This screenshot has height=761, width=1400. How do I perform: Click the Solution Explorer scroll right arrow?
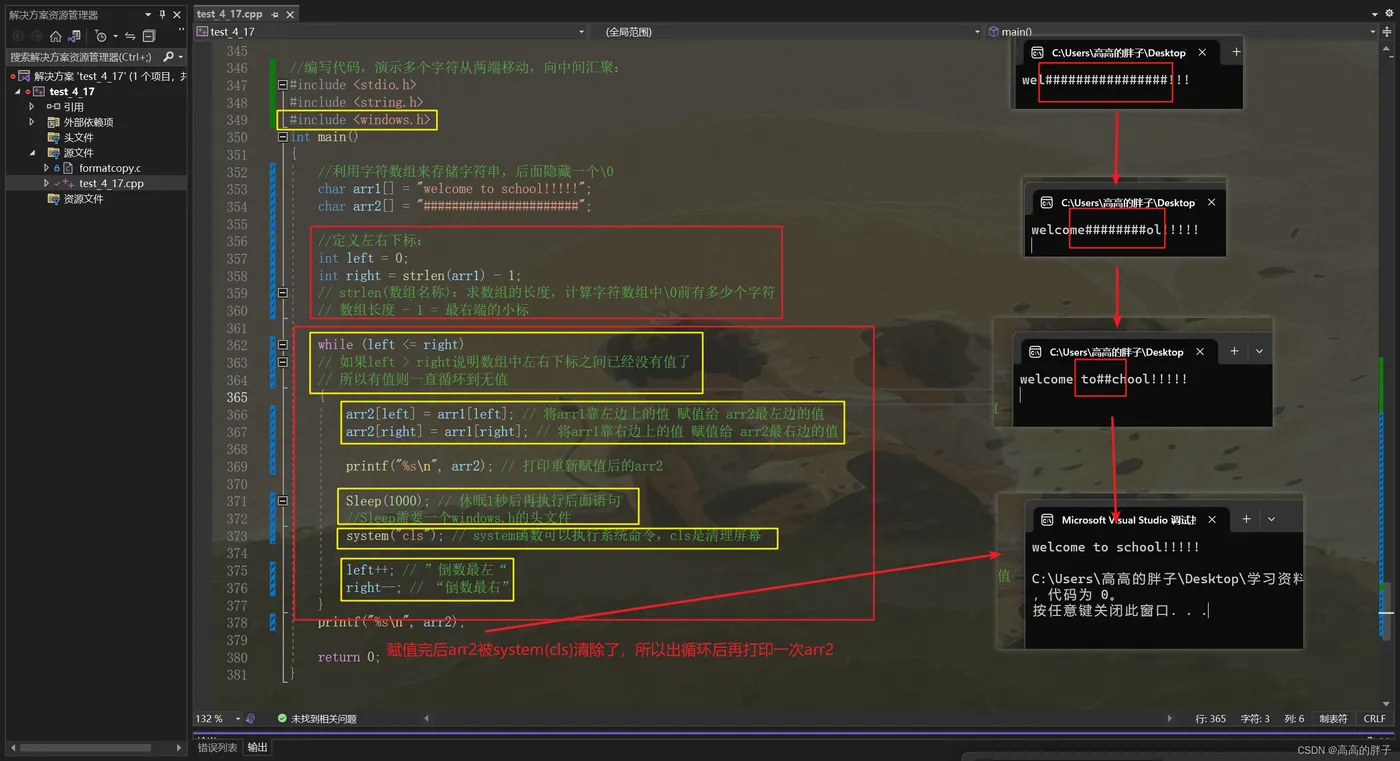tap(178, 747)
